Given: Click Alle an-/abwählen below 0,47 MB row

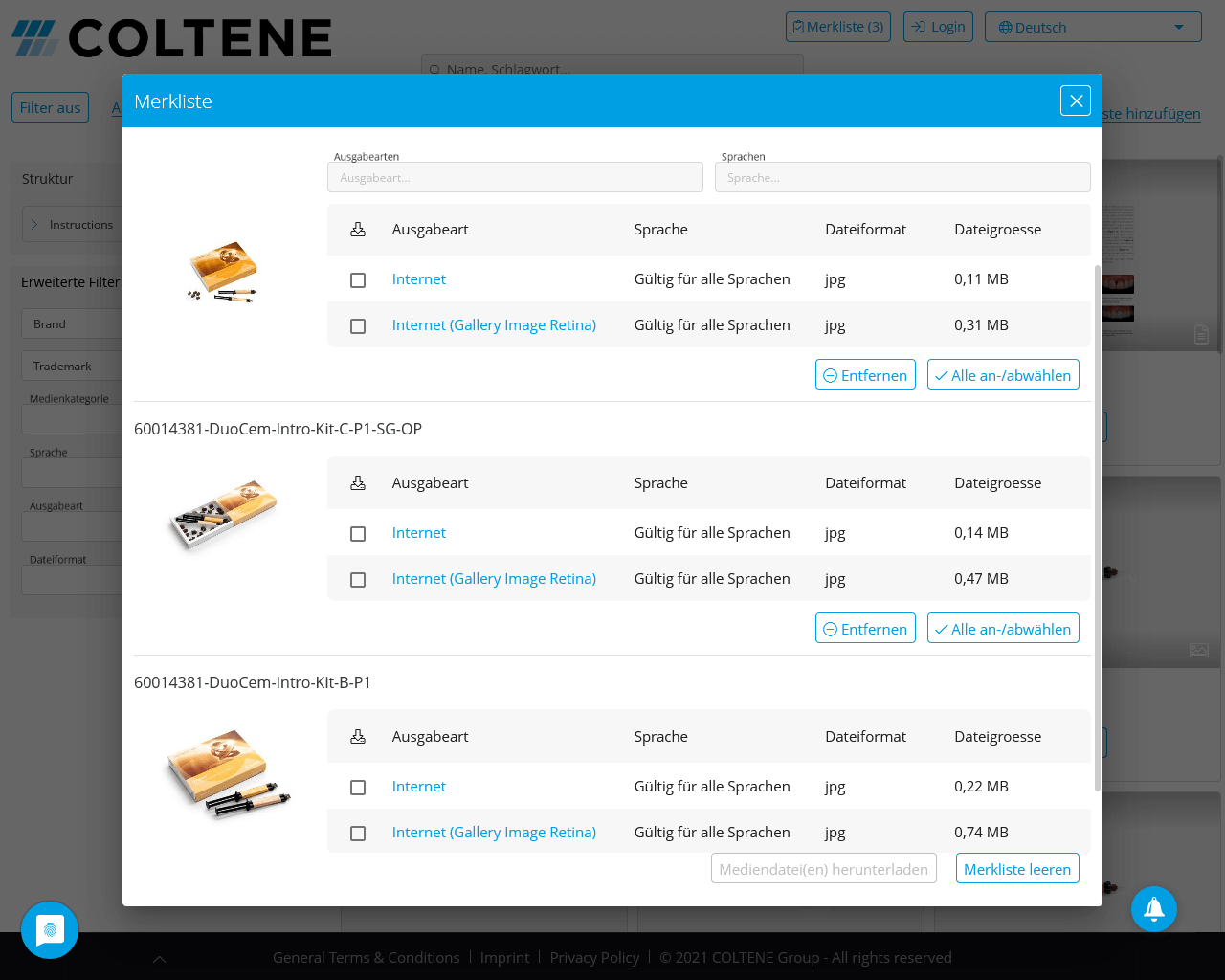Looking at the screenshot, I should click(1003, 628).
